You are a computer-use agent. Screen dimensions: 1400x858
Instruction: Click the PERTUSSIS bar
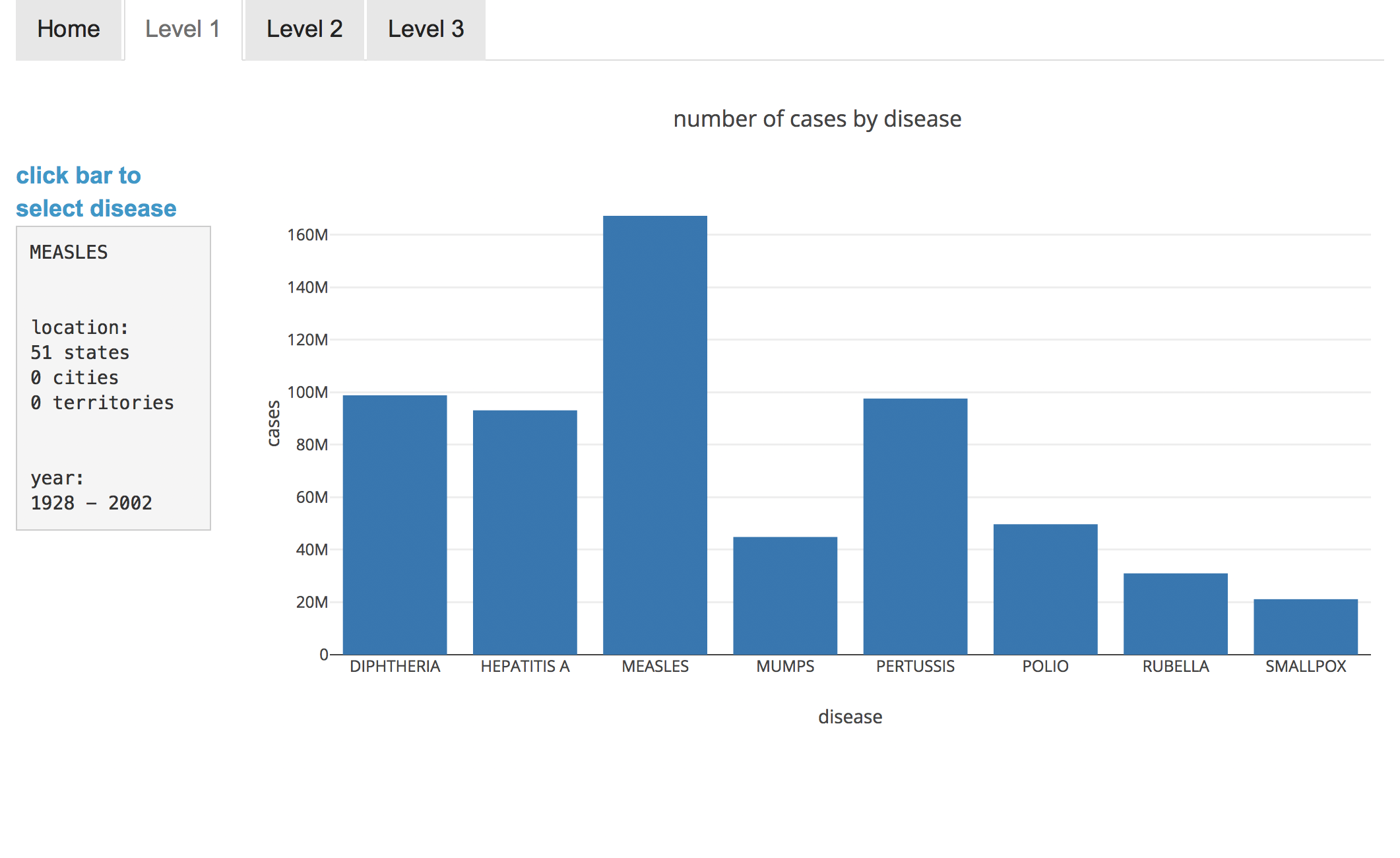915,526
